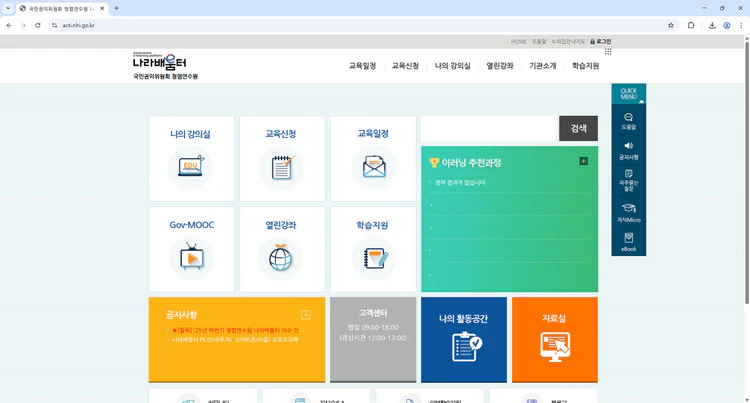Expand 이러닝 추천과정 with the plus button

(x=584, y=161)
